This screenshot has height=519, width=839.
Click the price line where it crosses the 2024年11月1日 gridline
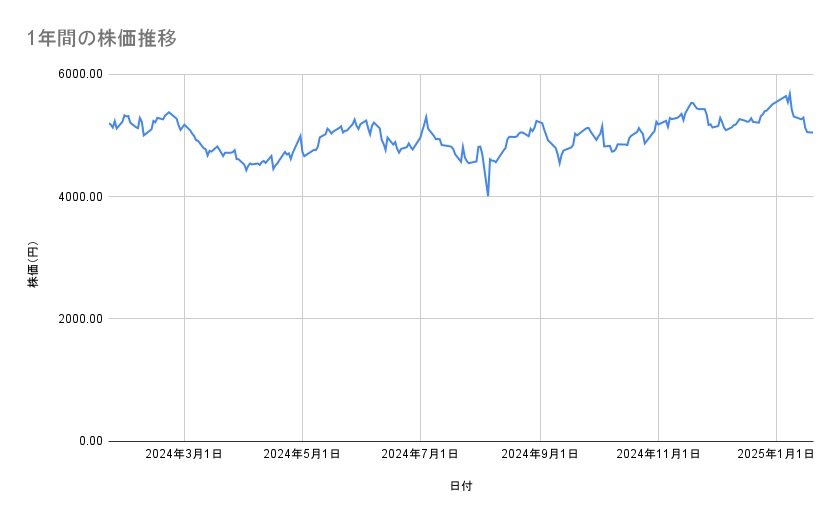tap(658, 123)
